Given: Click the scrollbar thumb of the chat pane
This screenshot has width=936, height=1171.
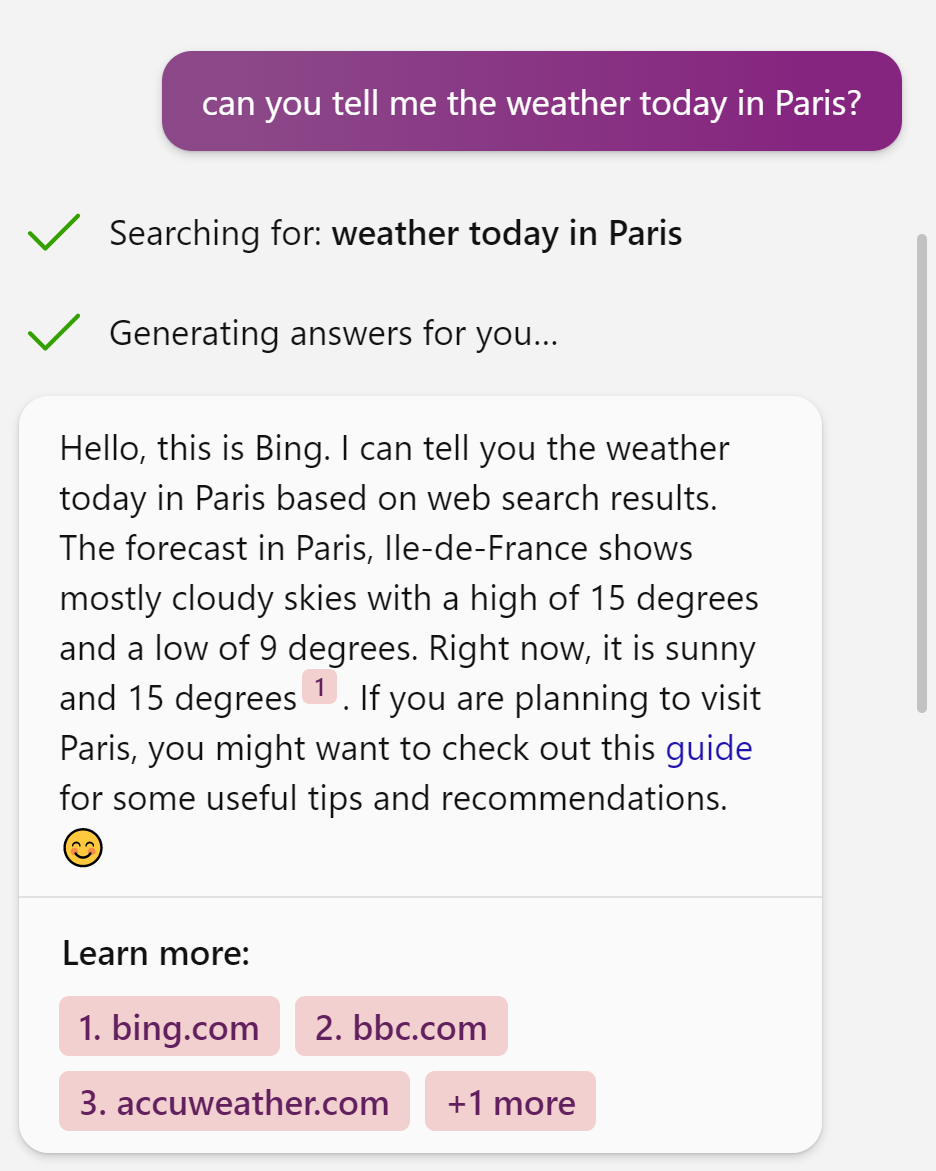Looking at the screenshot, I should coord(922,473).
